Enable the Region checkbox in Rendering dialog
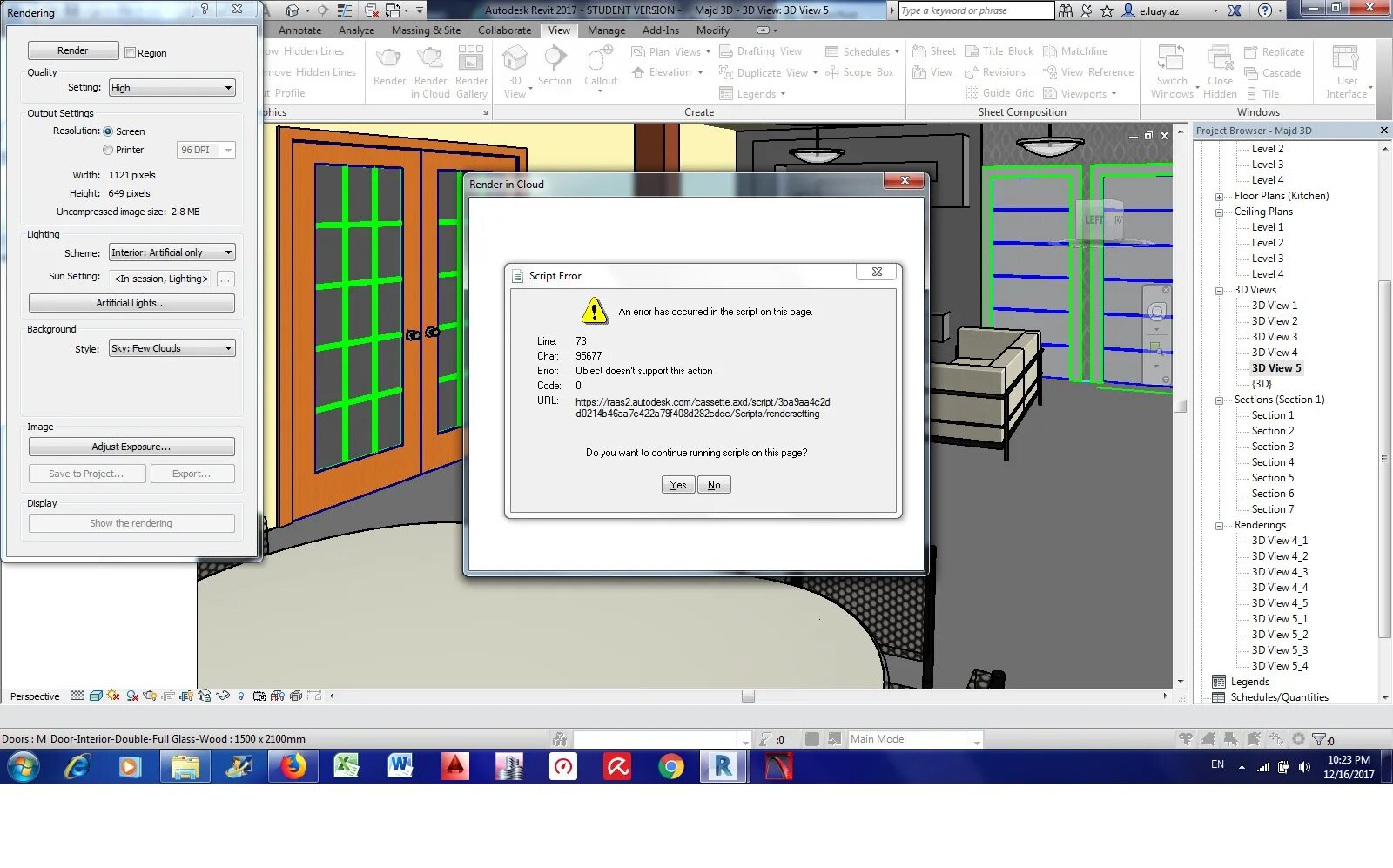The width and height of the screenshot is (1393, 868). [x=131, y=53]
